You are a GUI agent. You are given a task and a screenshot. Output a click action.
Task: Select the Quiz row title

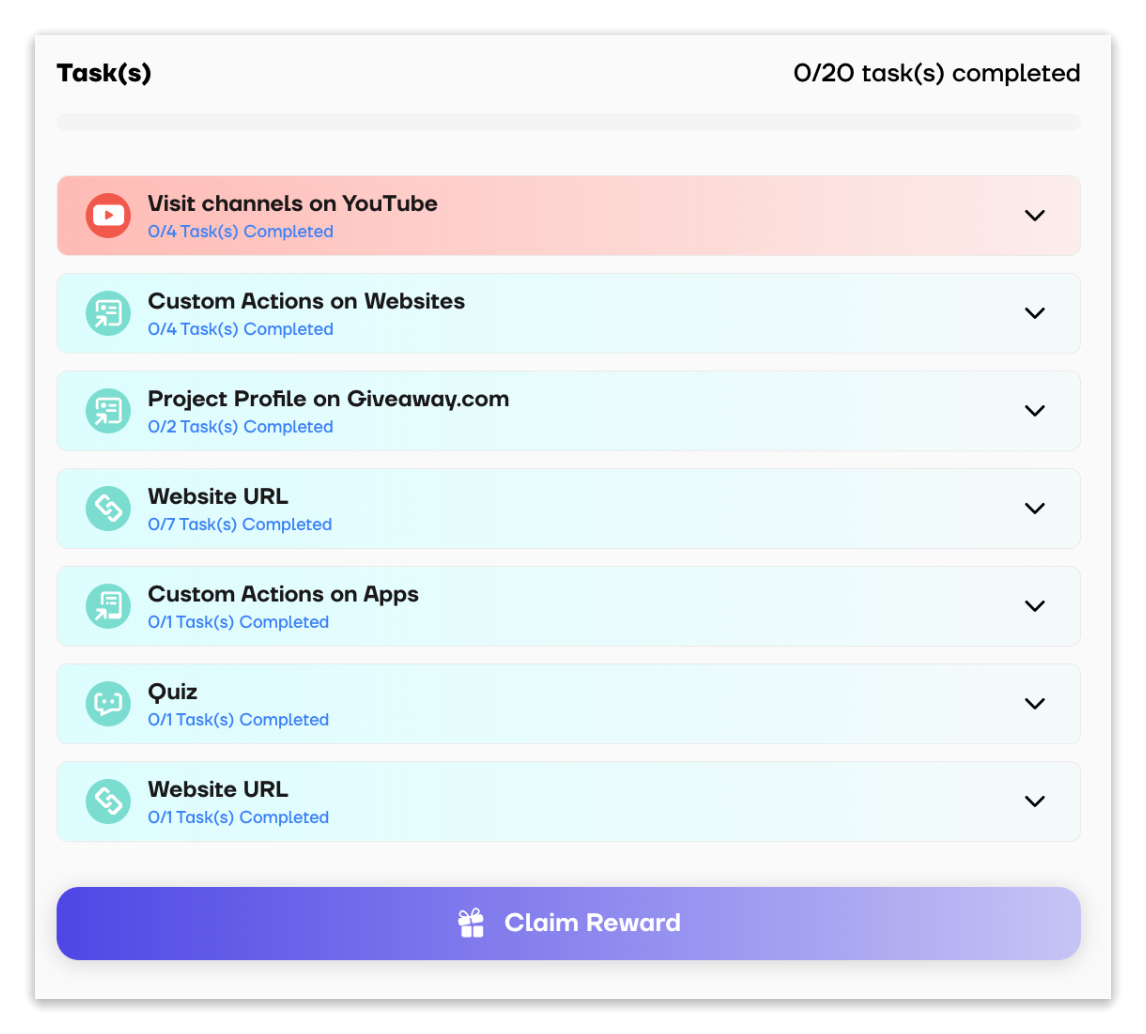click(x=173, y=692)
